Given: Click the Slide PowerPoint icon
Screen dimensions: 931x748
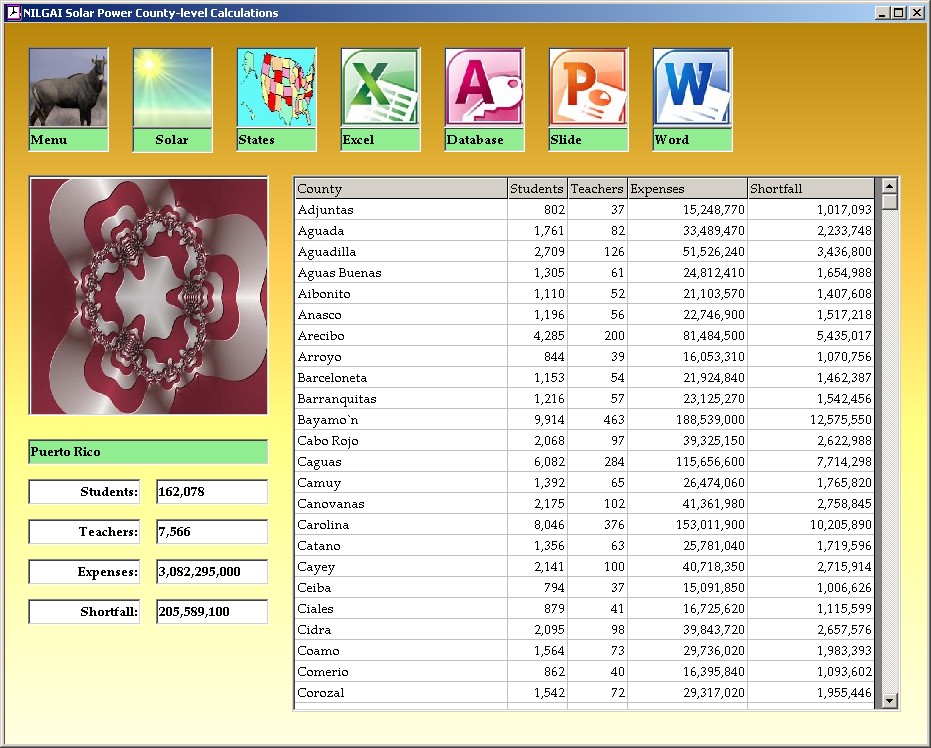Looking at the screenshot, I should (588, 88).
